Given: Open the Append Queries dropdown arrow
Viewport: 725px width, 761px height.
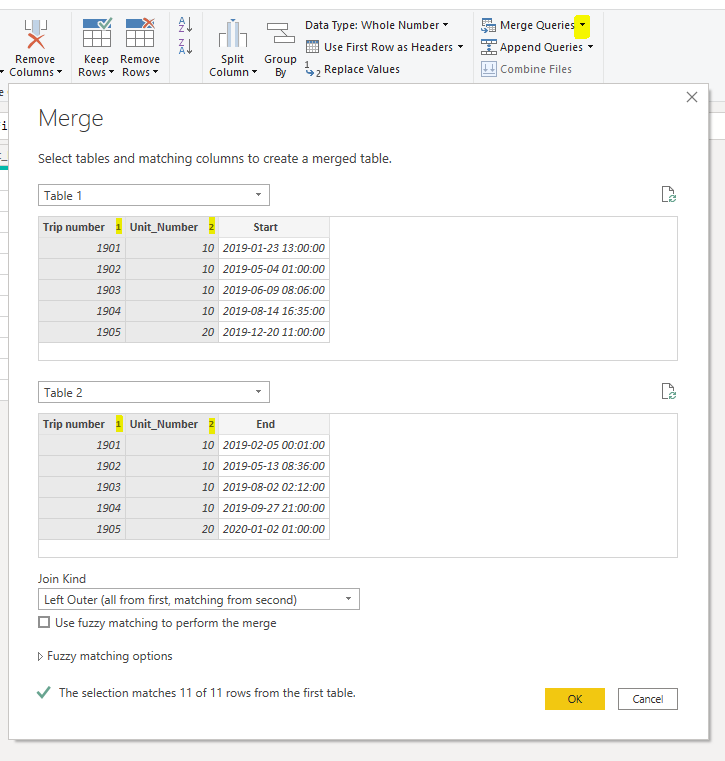Looking at the screenshot, I should click(x=591, y=47).
